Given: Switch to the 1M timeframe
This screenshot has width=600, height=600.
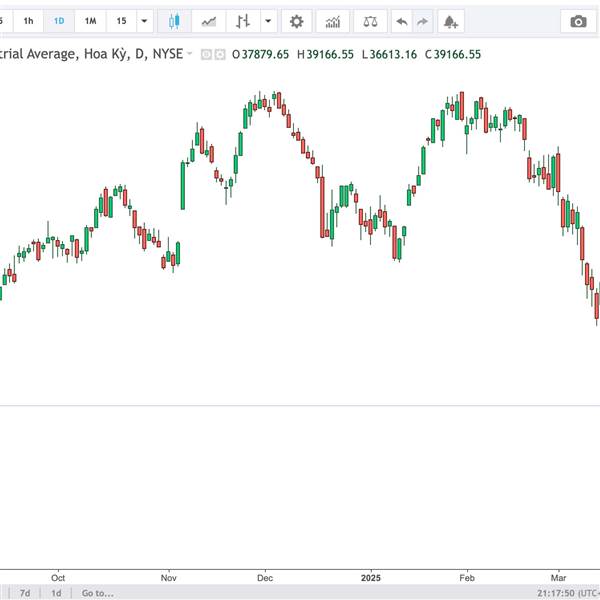Looking at the screenshot, I should tap(90, 21).
